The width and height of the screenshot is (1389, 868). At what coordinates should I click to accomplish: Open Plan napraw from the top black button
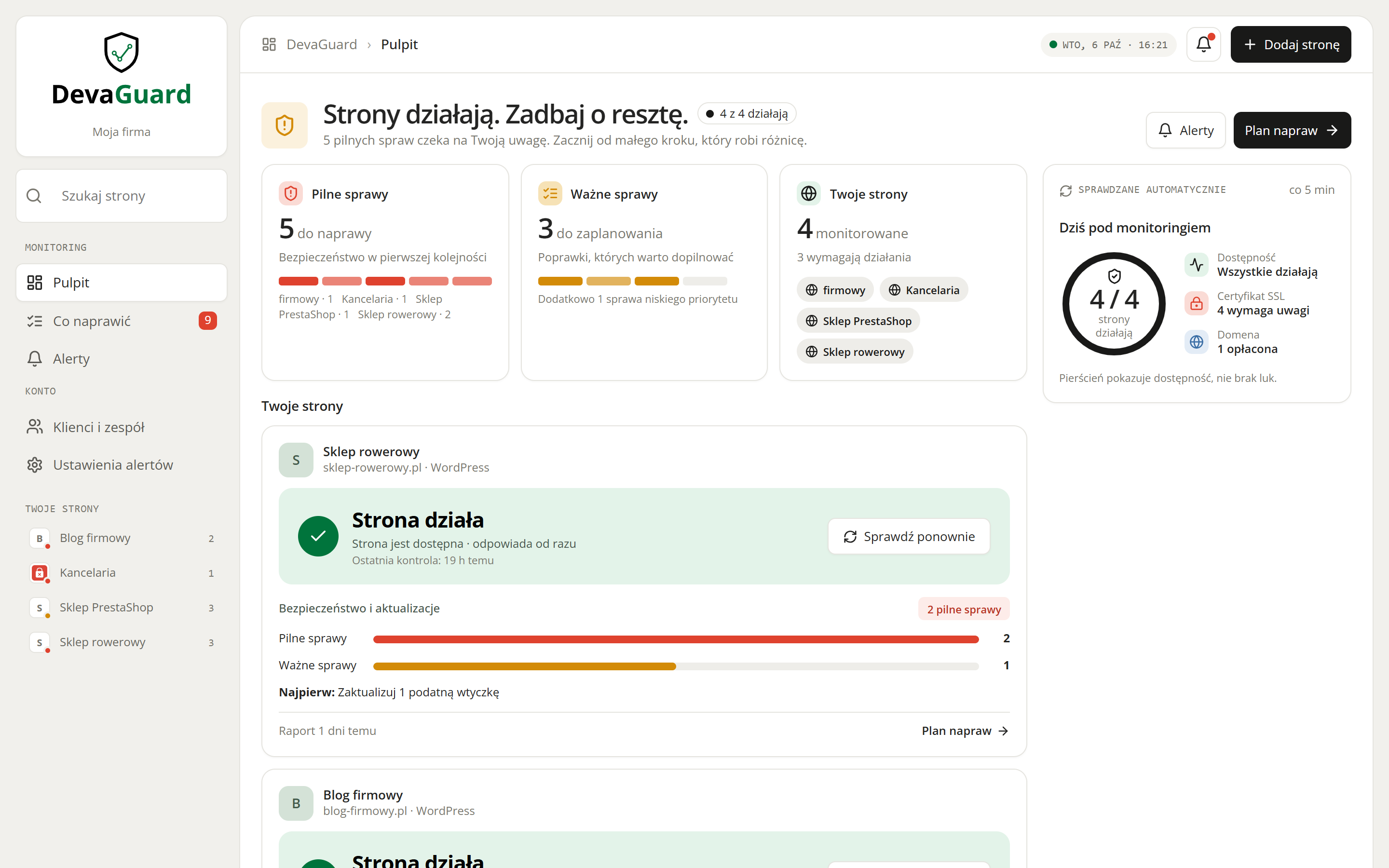1292,130
